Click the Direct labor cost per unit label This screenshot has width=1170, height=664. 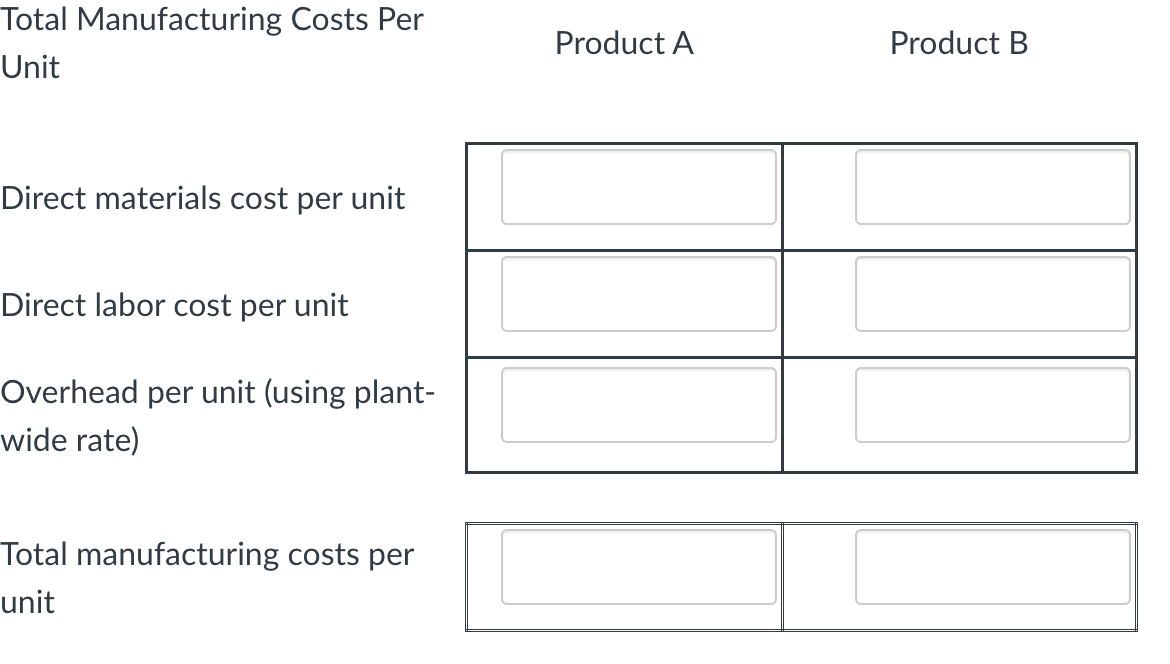174,305
